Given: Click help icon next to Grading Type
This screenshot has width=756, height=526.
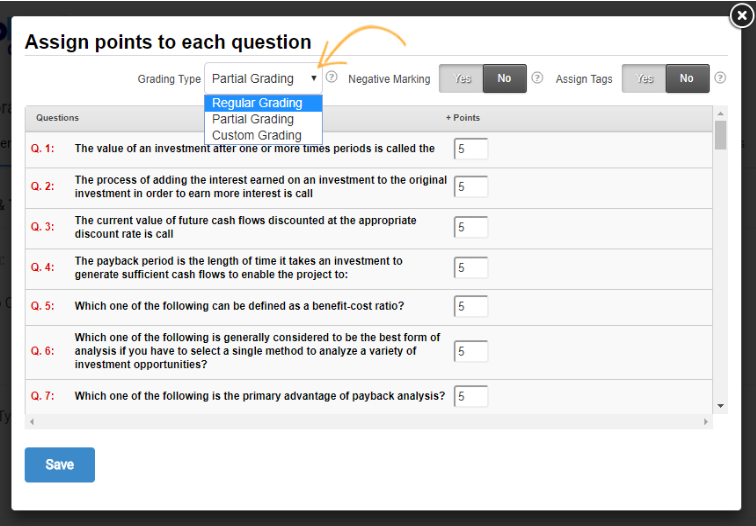Looking at the screenshot, I should (x=332, y=77).
